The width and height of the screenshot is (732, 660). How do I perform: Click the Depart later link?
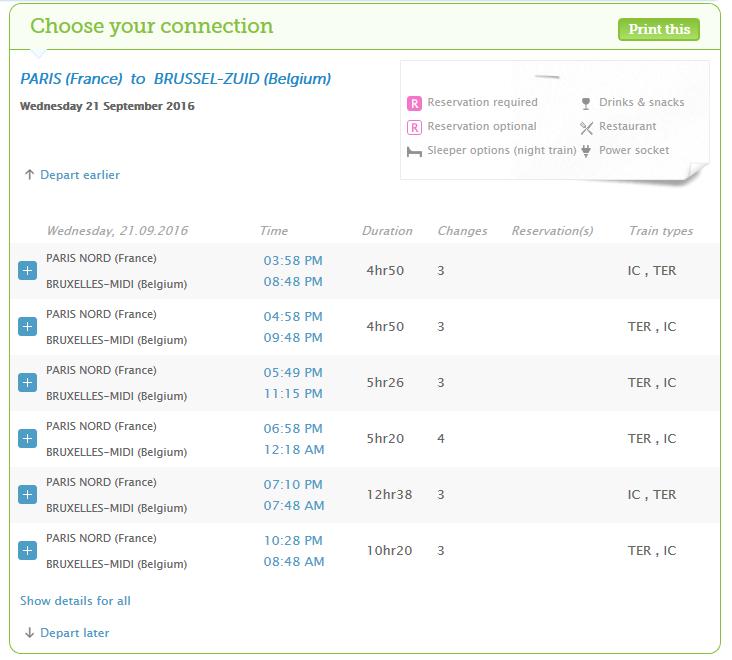coord(74,633)
